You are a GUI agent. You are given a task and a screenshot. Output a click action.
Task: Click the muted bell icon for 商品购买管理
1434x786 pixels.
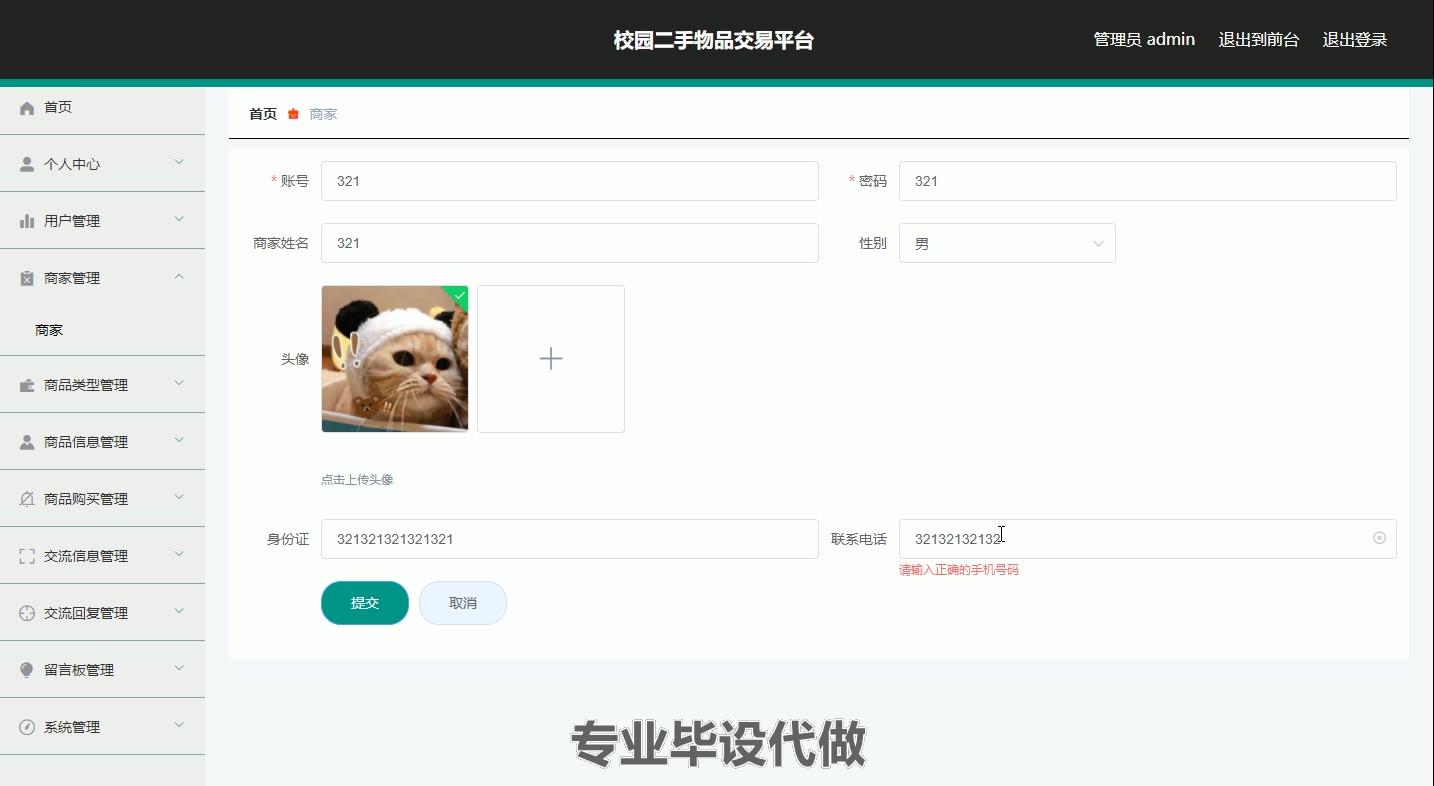[27, 500]
